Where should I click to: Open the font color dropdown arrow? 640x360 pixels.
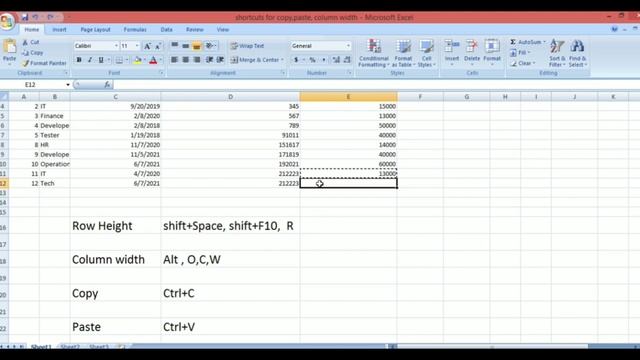(x=160, y=60)
